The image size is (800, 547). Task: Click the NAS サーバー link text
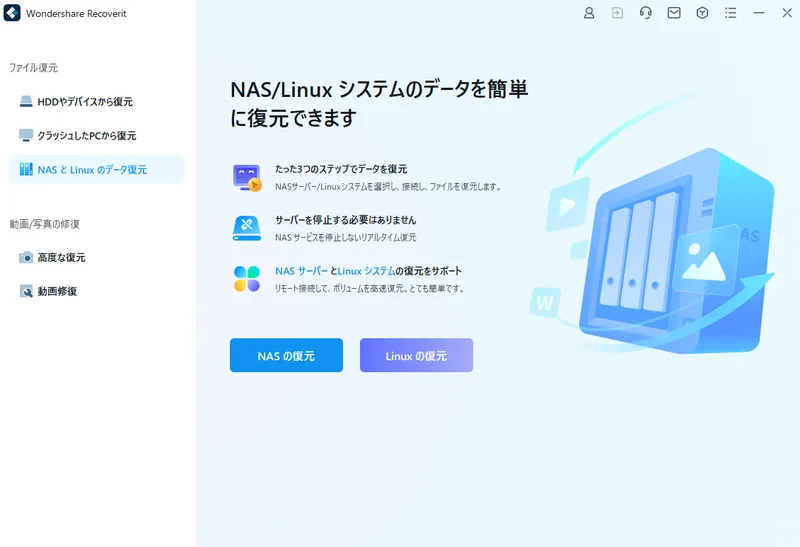click(301, 271)
